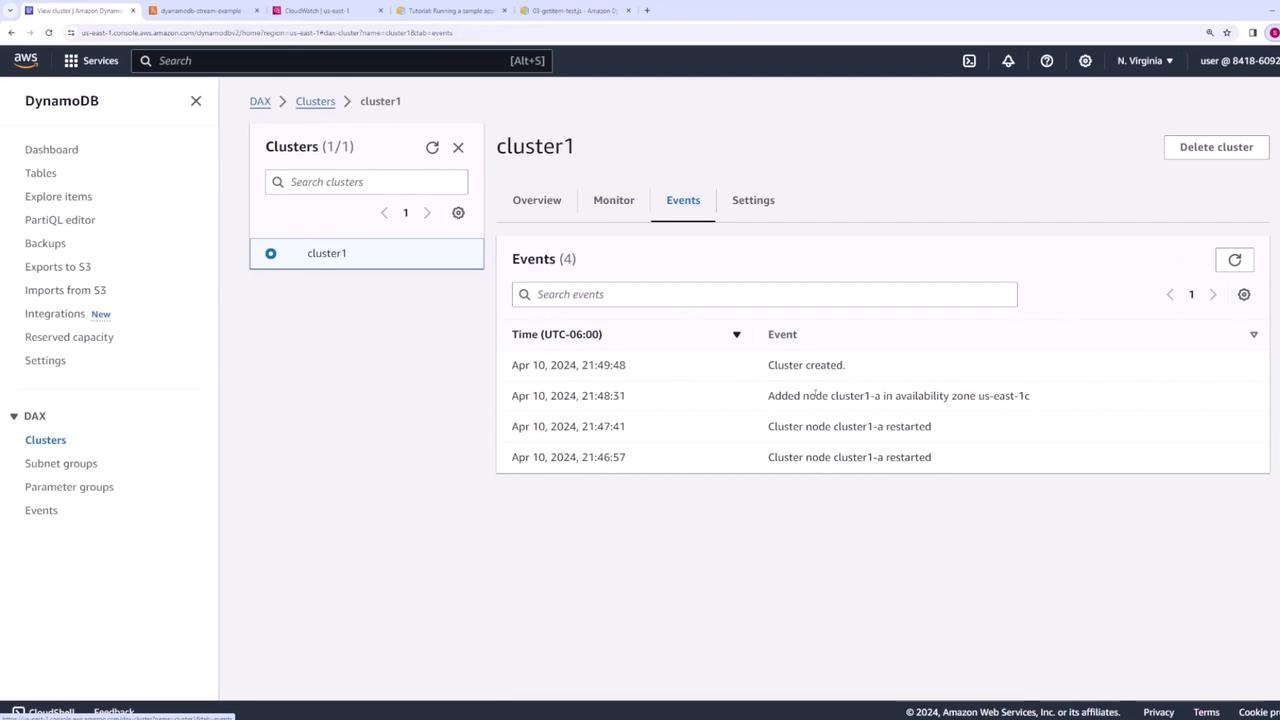Viewport: 1280px width, 720px height.
Task: Go to previous page of clusters
Action: pyautogui.click(x=384, y=213)
